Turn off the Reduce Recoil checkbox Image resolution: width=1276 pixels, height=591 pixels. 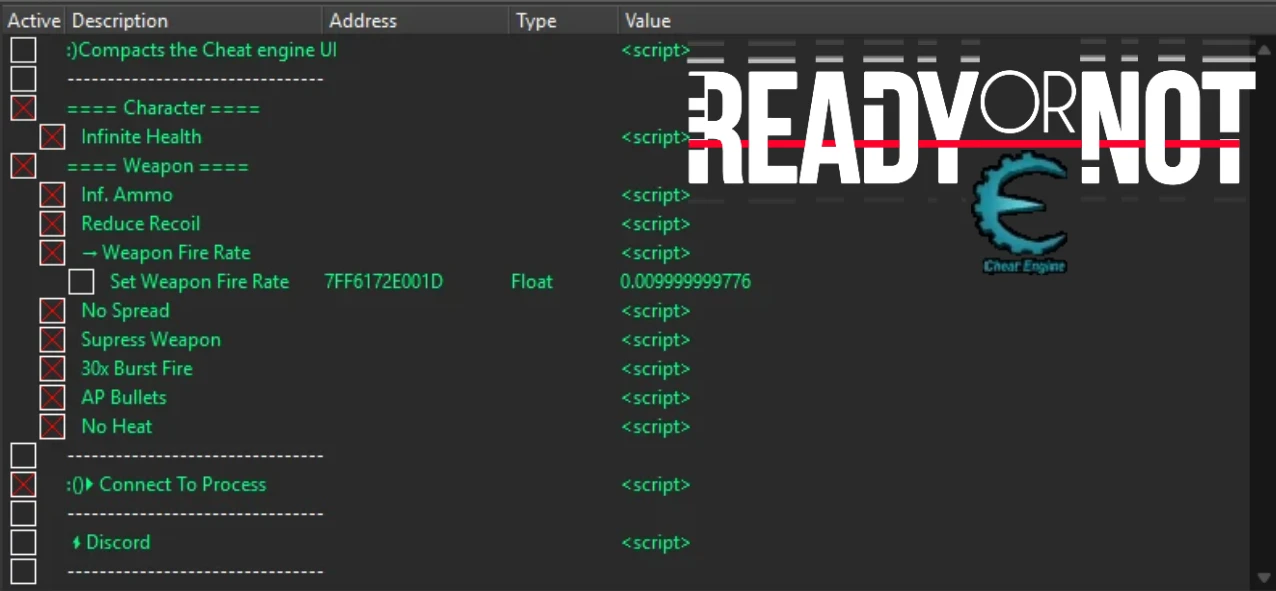[52, 224]
